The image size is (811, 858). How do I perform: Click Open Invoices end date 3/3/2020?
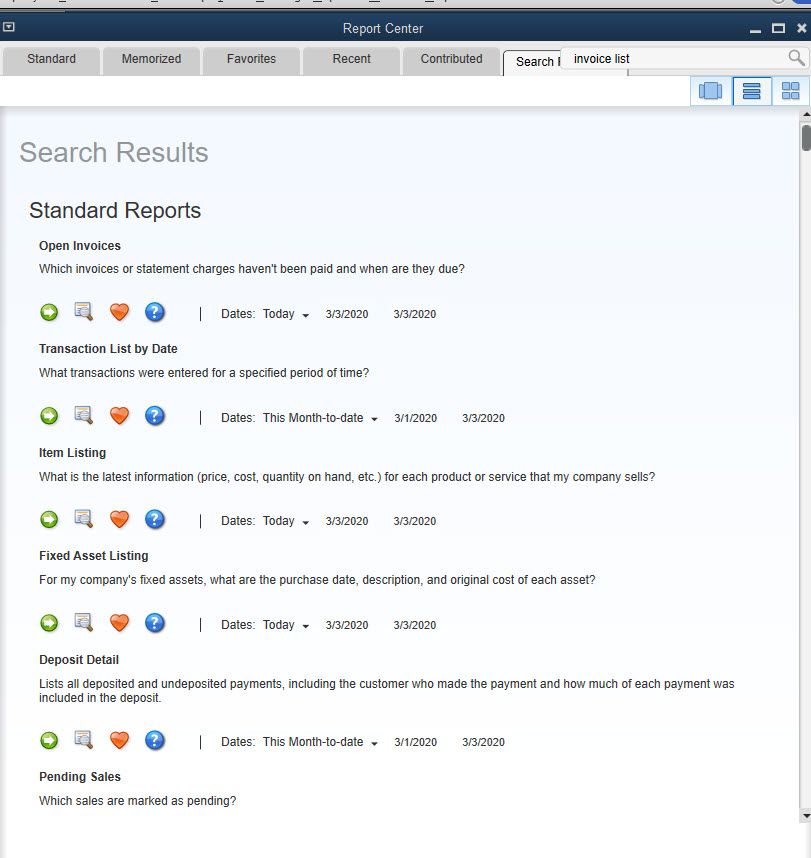[x=415, y=314]
